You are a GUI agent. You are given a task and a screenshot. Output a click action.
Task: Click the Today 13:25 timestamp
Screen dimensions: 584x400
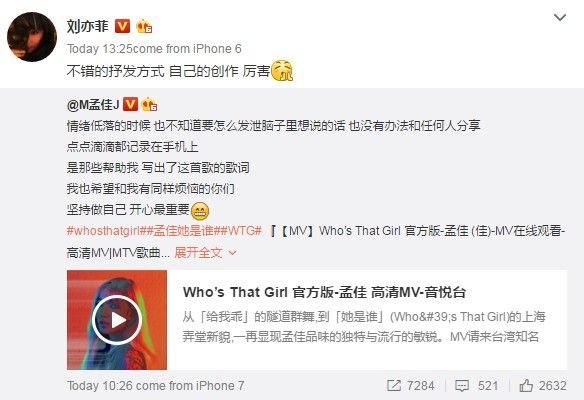click(100, 49)
